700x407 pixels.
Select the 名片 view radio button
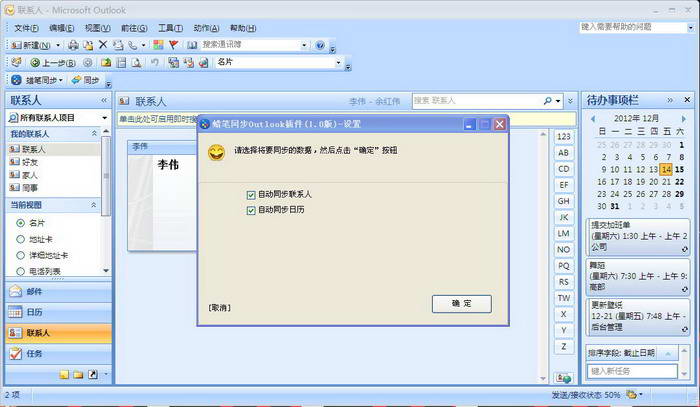click(20, 223)
